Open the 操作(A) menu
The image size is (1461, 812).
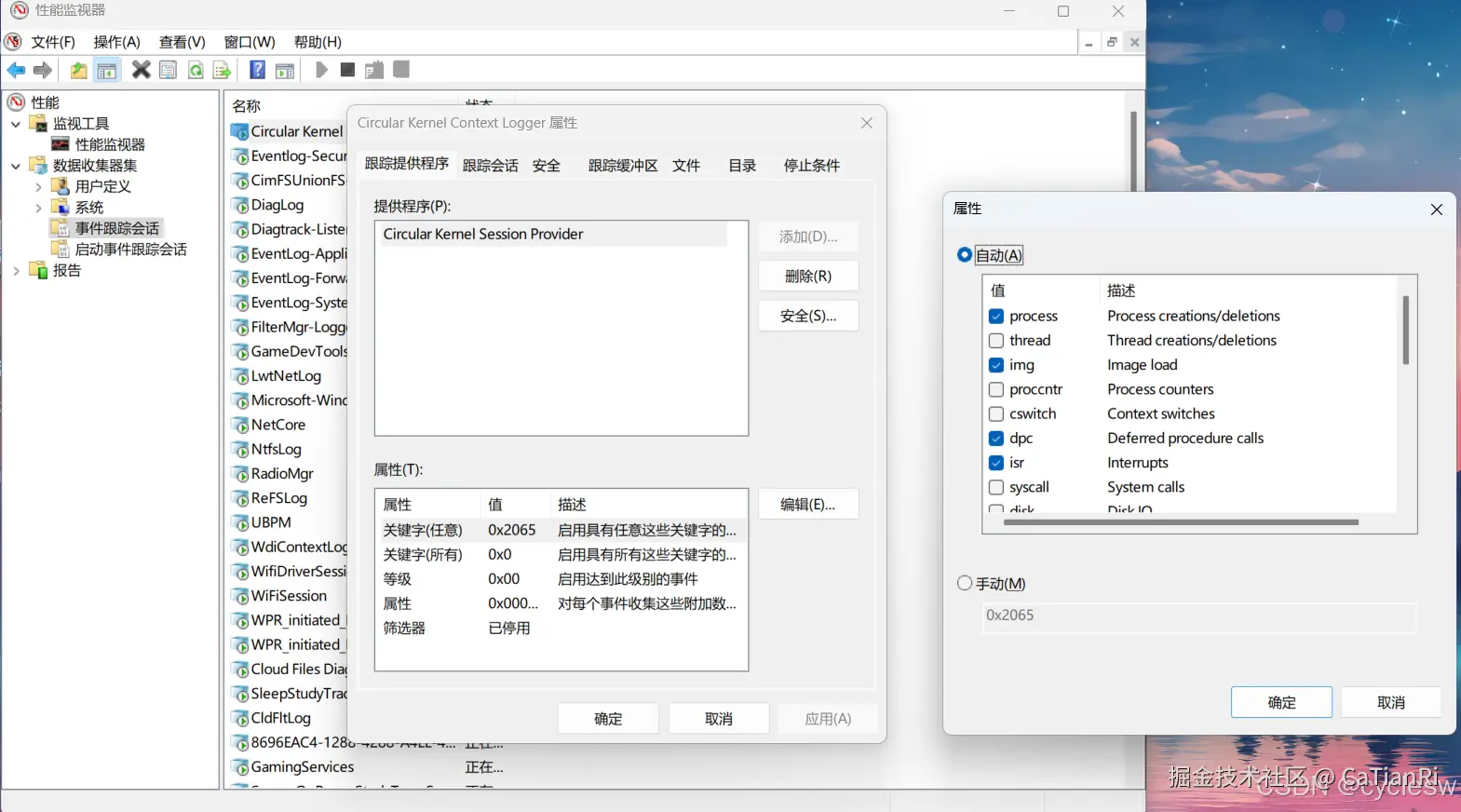tap(116, 42)
